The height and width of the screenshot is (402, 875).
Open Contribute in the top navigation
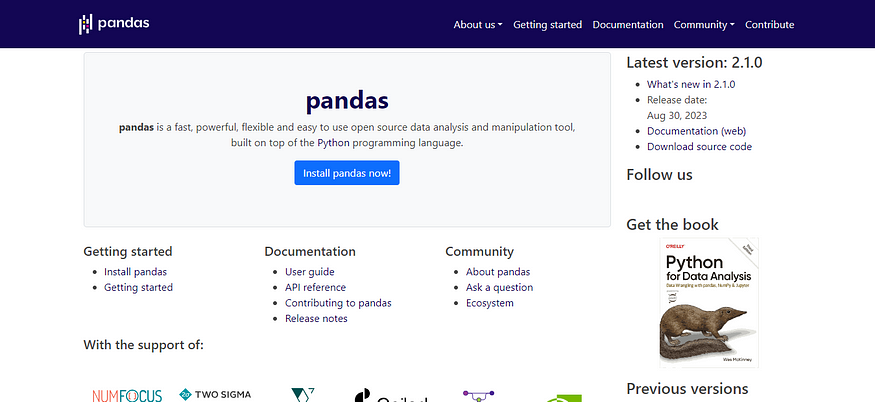[x=769, y=25]
